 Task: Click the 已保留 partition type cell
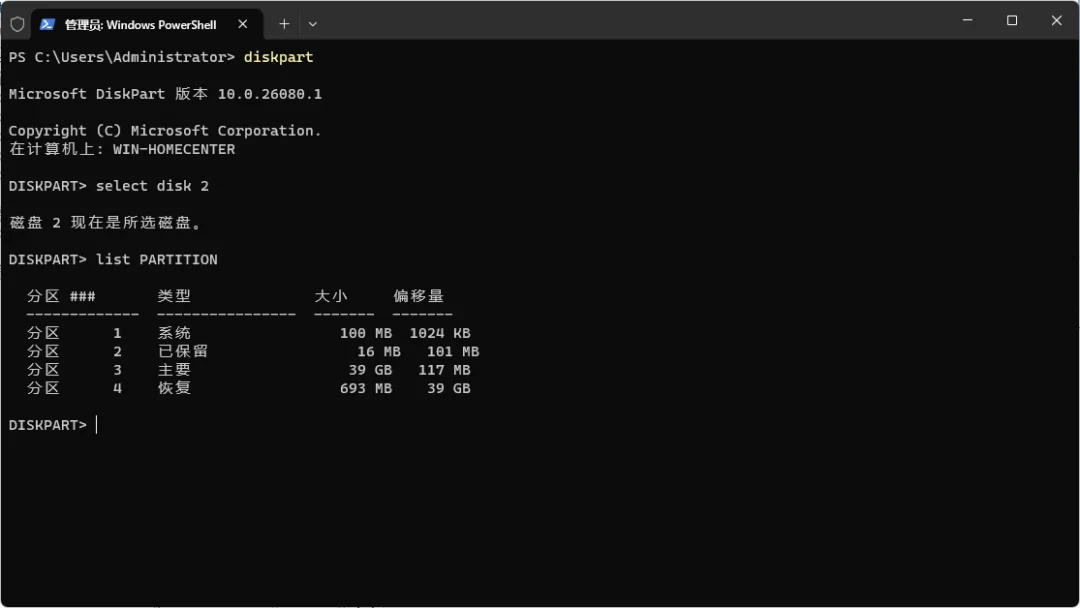pos(183,351)
